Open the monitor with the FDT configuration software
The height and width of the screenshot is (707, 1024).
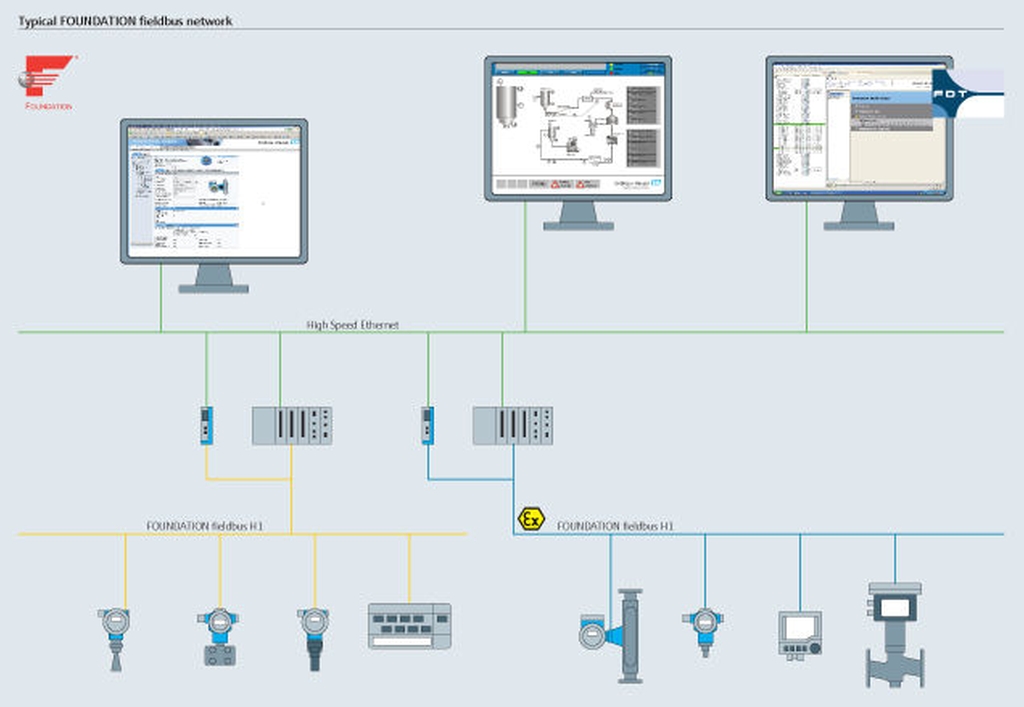pos(859,142)
